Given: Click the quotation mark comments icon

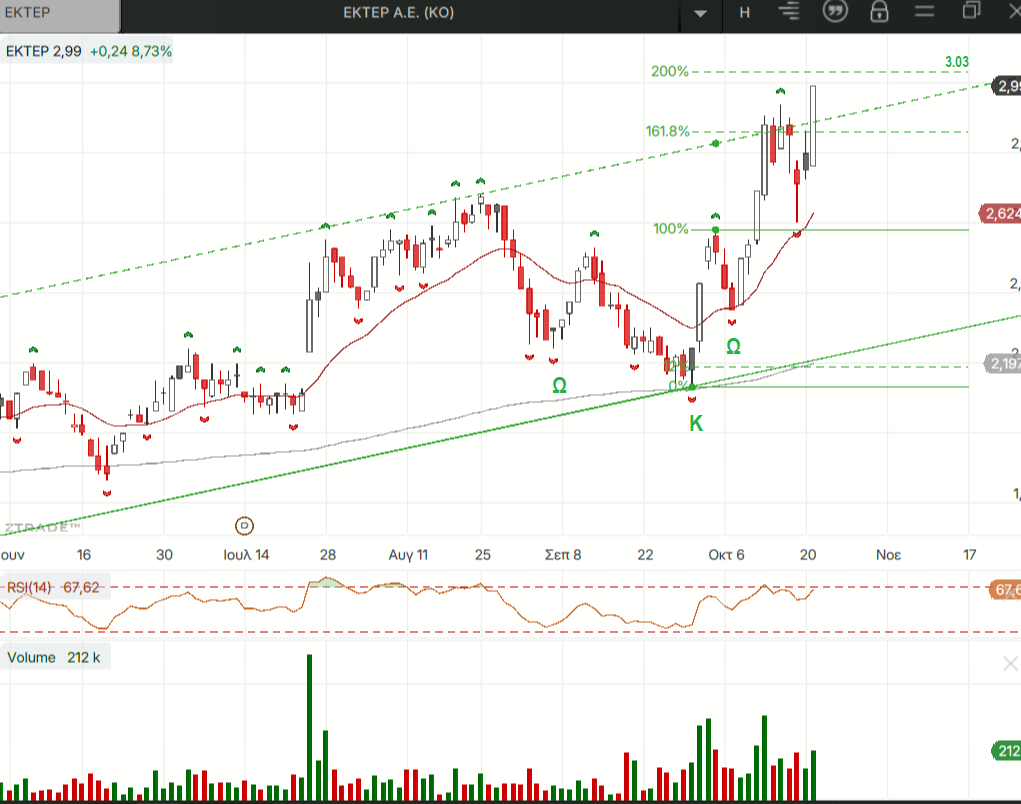Looking at the screenshot, I should pos(834,12).
